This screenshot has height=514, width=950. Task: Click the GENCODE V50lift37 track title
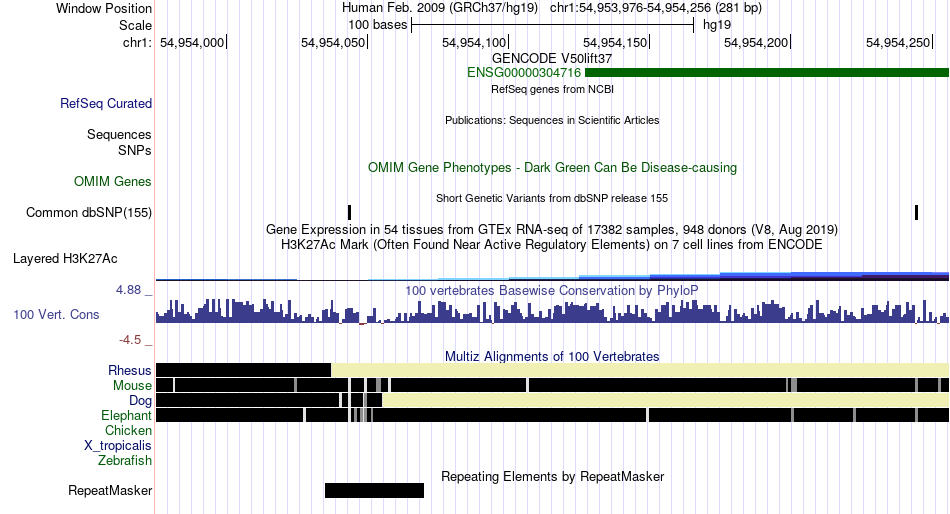[552, 59]
